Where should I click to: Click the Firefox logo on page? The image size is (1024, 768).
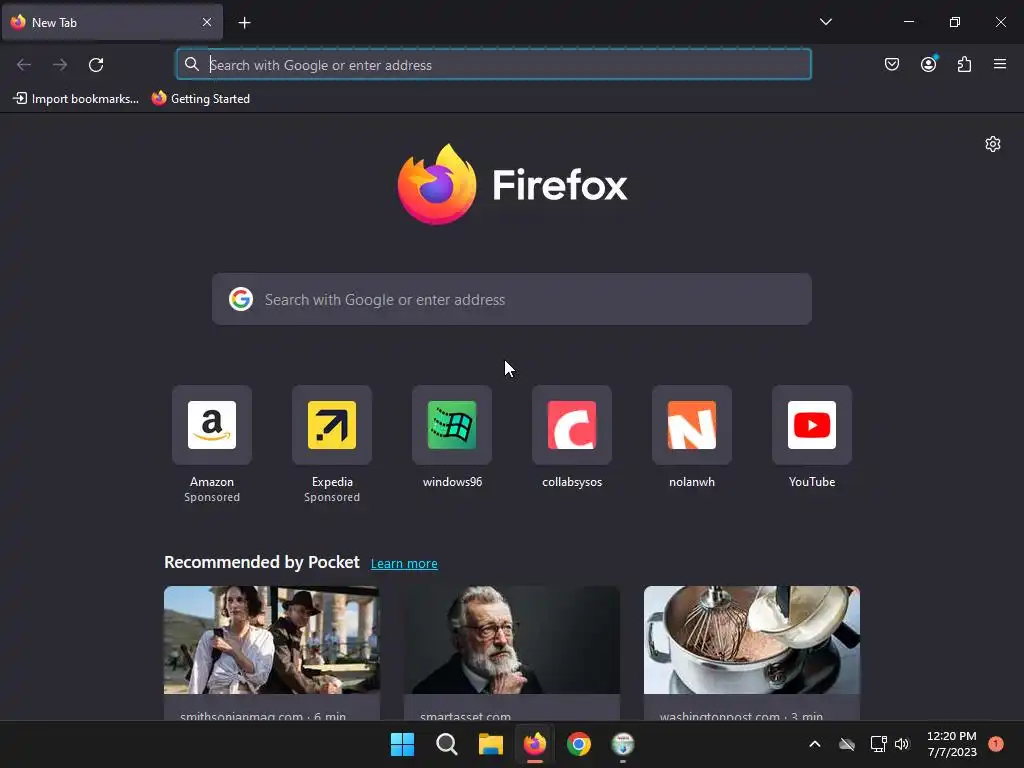coord(512,184)
